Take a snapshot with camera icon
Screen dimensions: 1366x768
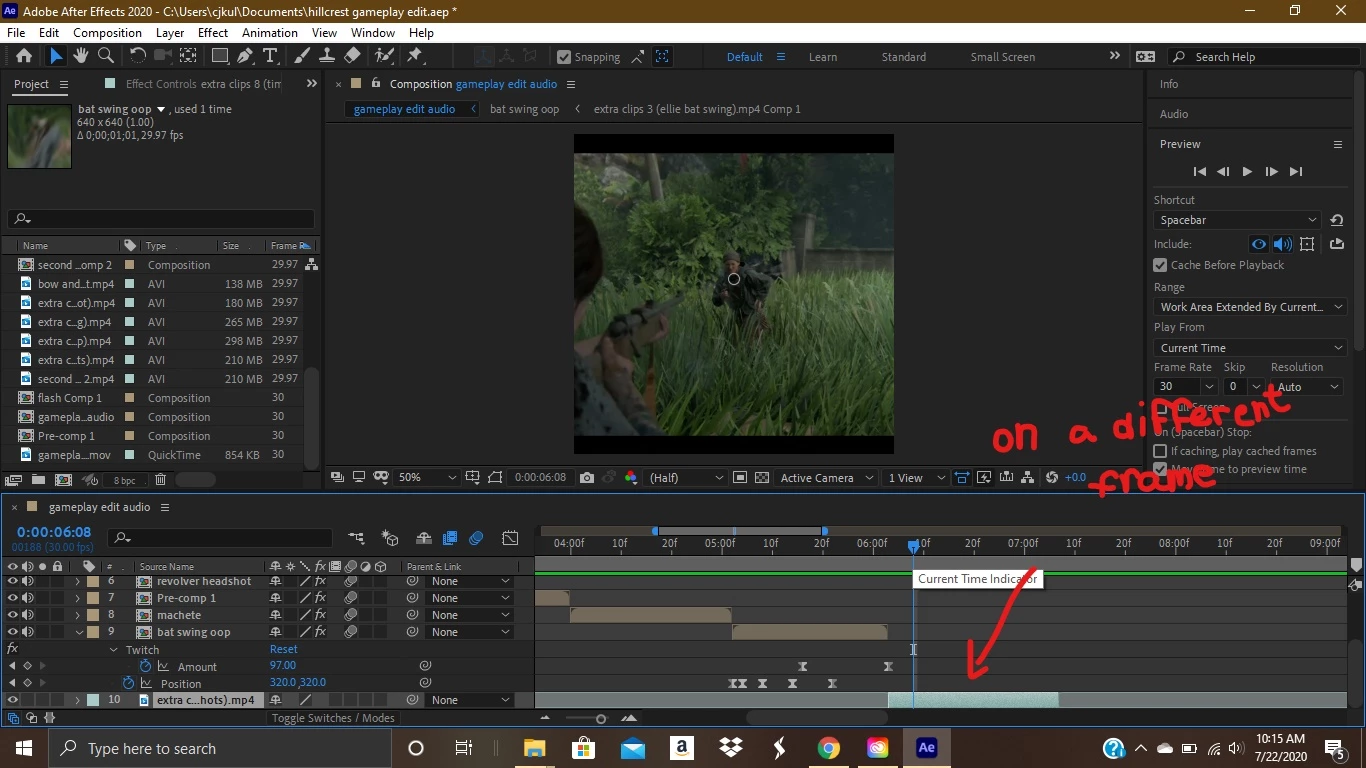point(587,478)
